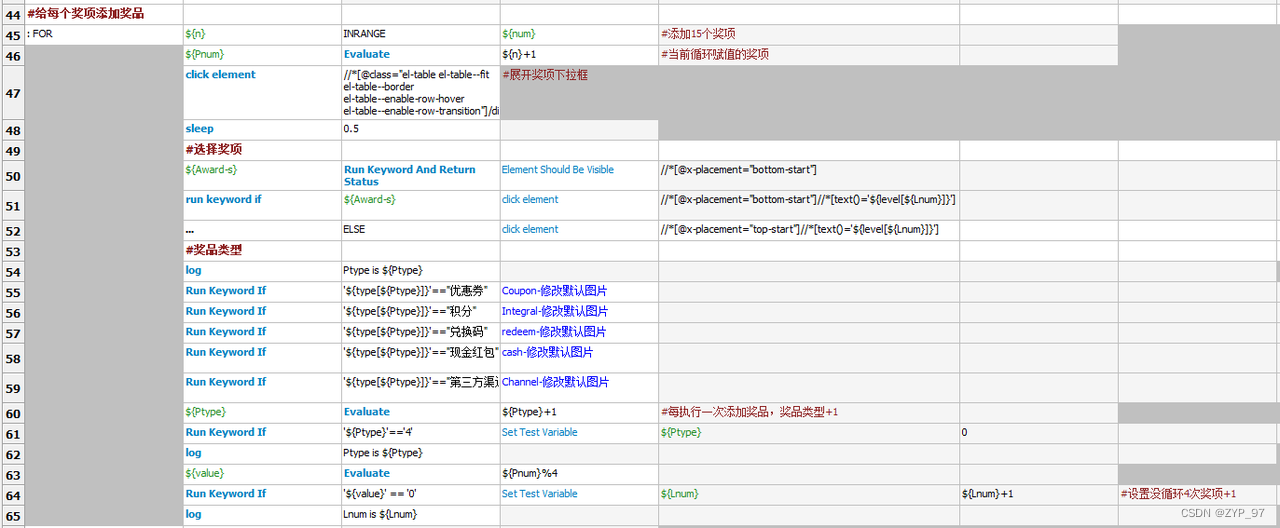1280x528 pixels.
Task: Select row header number 47
Action: click(12, 93)
